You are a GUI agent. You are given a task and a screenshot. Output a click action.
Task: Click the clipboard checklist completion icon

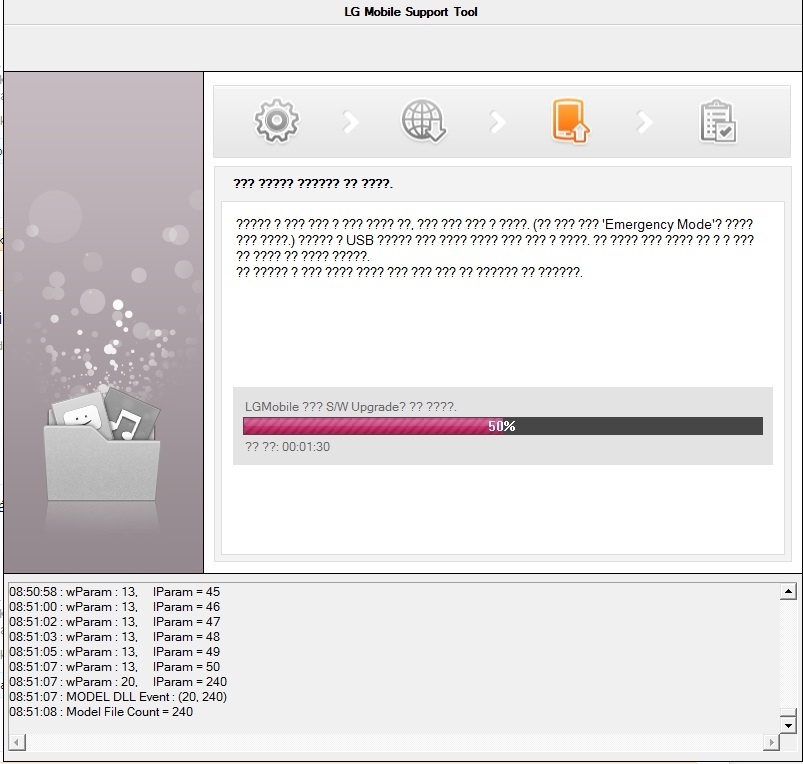coord(717,122)
